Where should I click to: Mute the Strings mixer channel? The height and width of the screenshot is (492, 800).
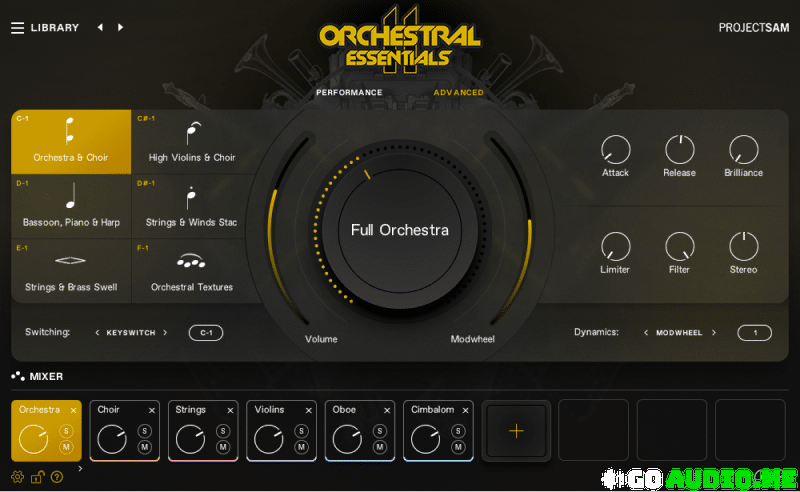(222, 447)
